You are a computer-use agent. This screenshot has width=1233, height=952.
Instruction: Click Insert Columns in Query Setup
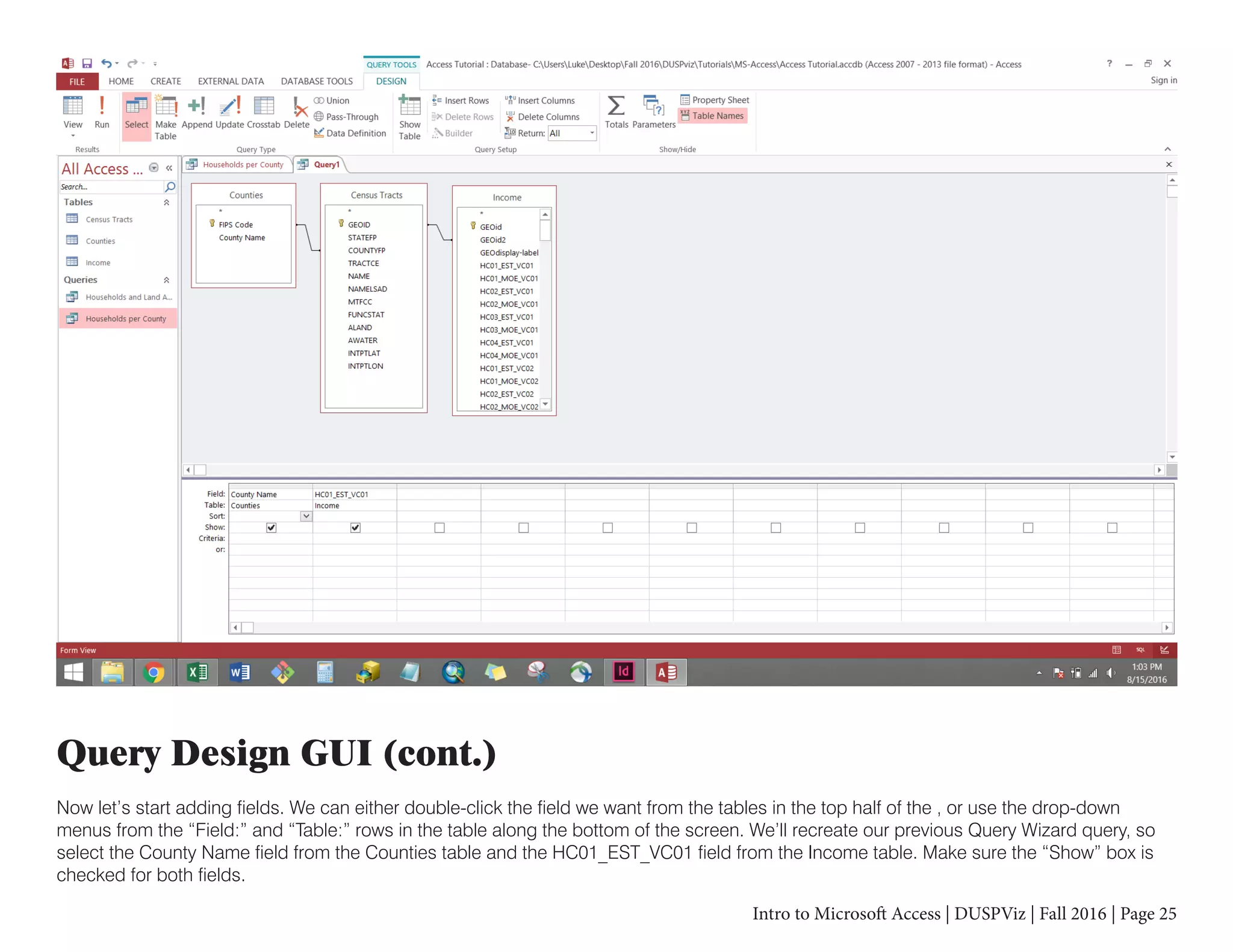point(540,100)
